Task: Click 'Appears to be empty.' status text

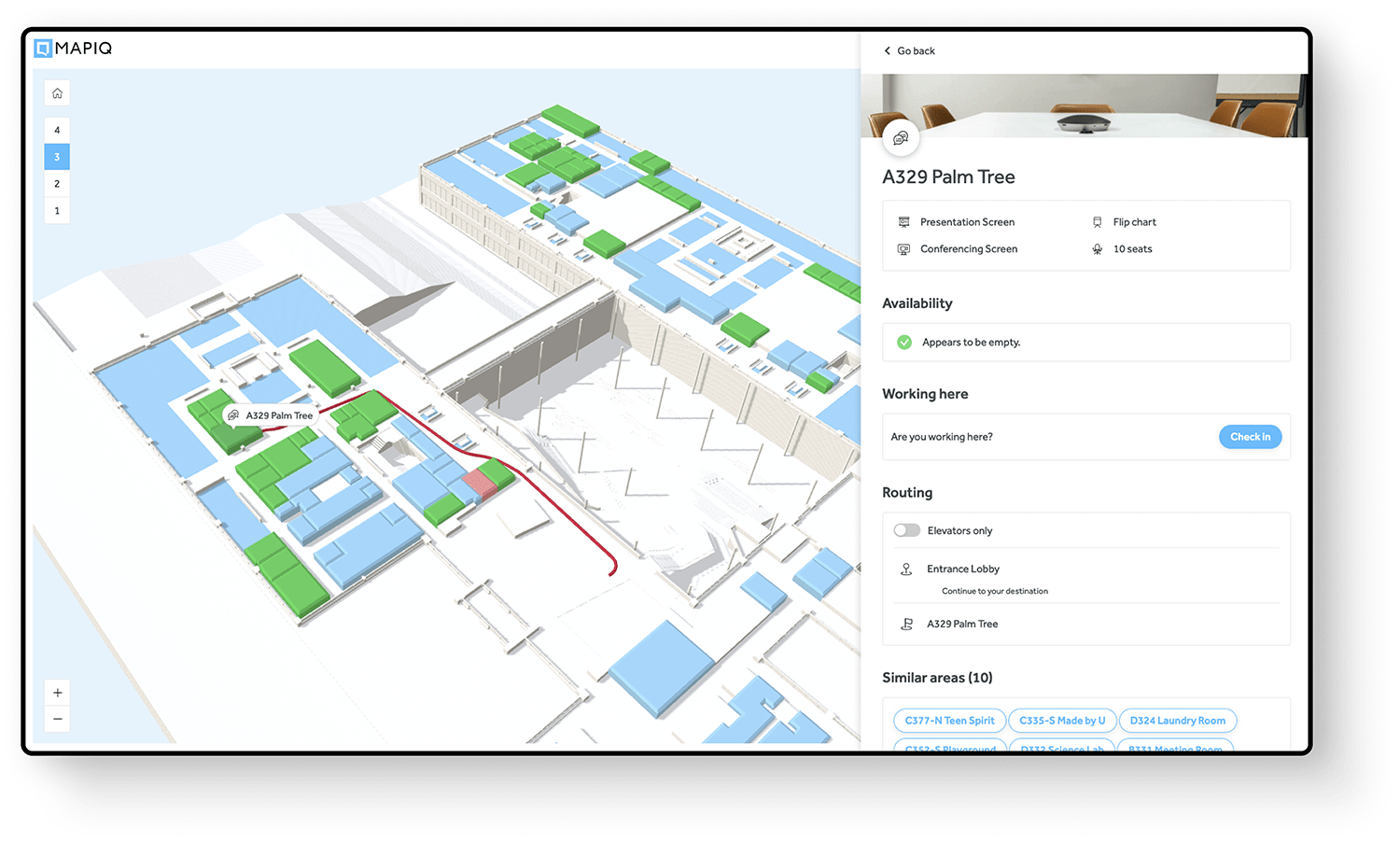Action: click(971, 343)
